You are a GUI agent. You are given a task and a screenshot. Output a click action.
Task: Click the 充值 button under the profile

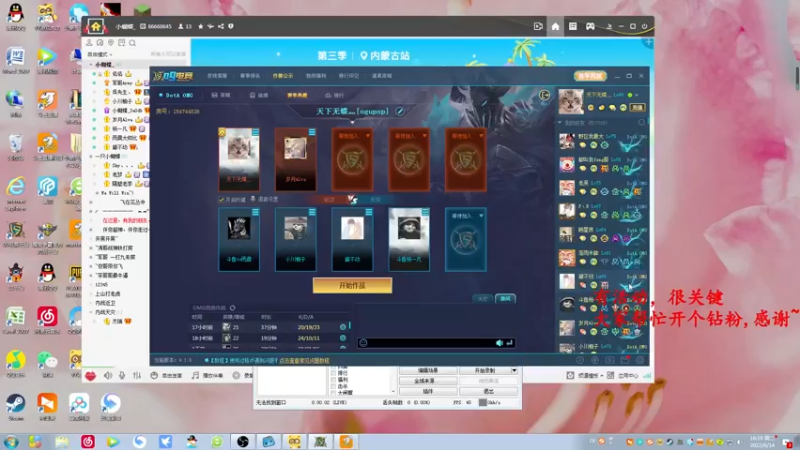637,108
